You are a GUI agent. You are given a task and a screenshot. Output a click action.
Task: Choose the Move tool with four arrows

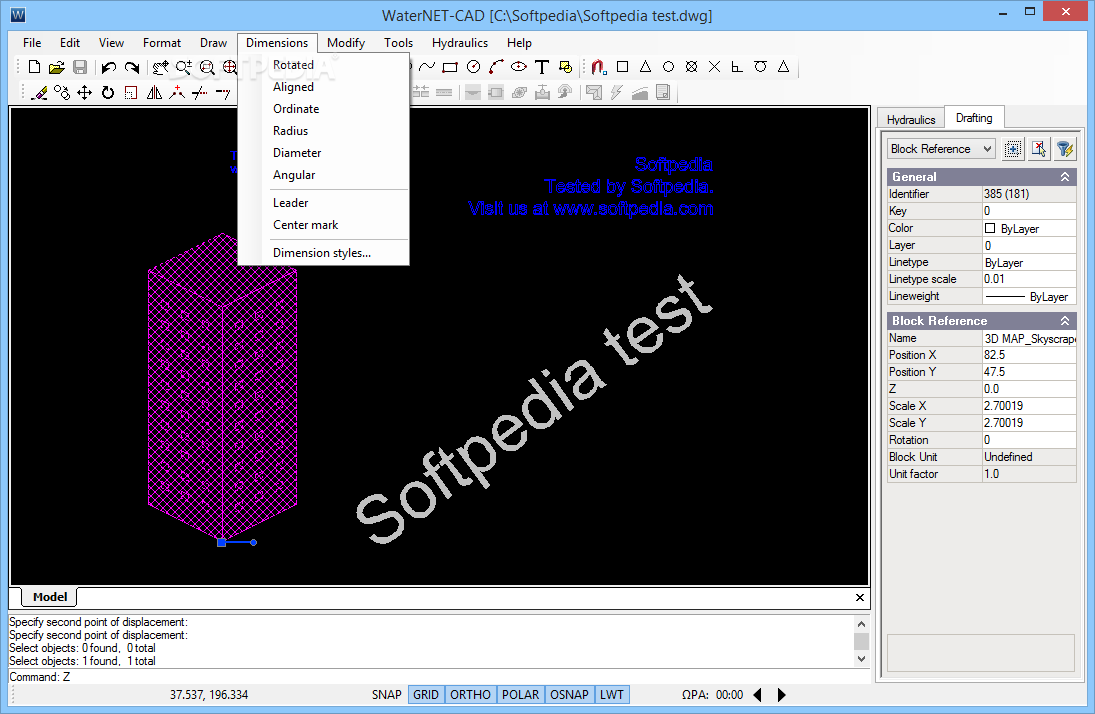(84, 92)
